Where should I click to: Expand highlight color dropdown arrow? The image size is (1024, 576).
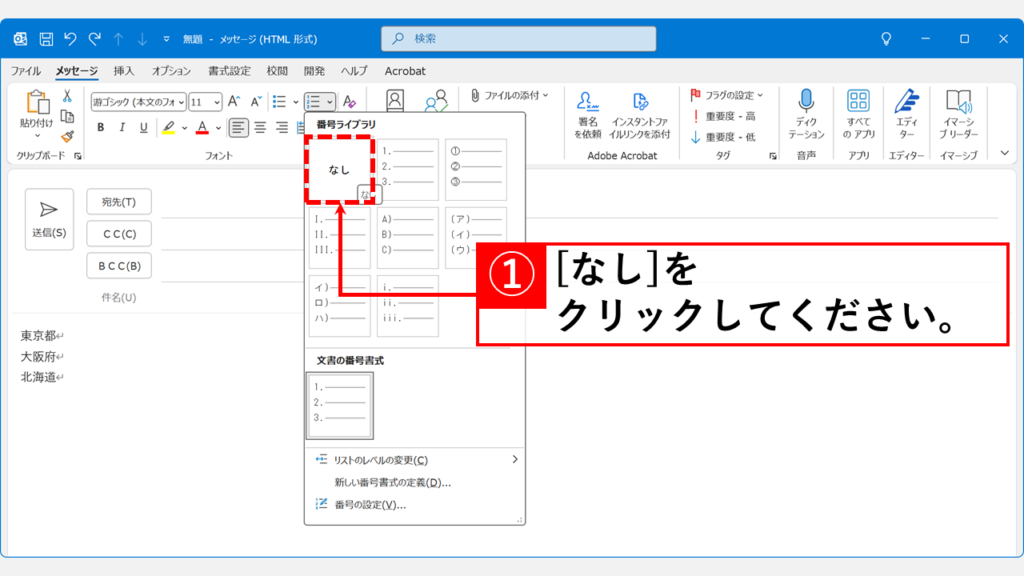(185, 128)
